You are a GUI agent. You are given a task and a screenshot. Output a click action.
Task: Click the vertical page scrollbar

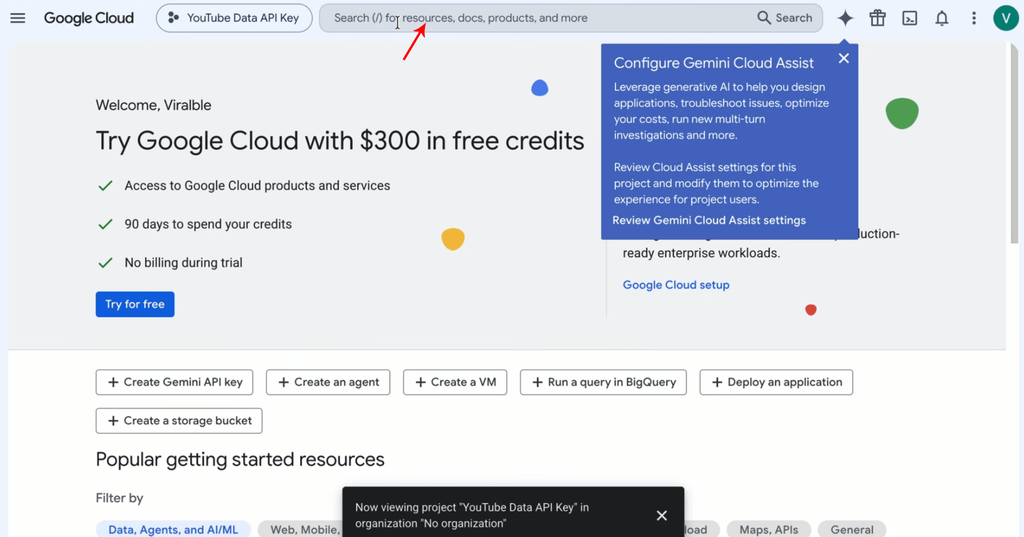pyautogui.click(x=1014, y=142)
